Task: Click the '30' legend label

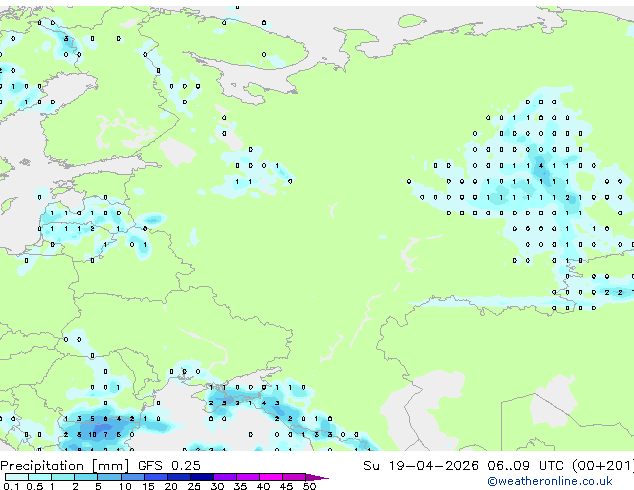Action: pos(217,486)
